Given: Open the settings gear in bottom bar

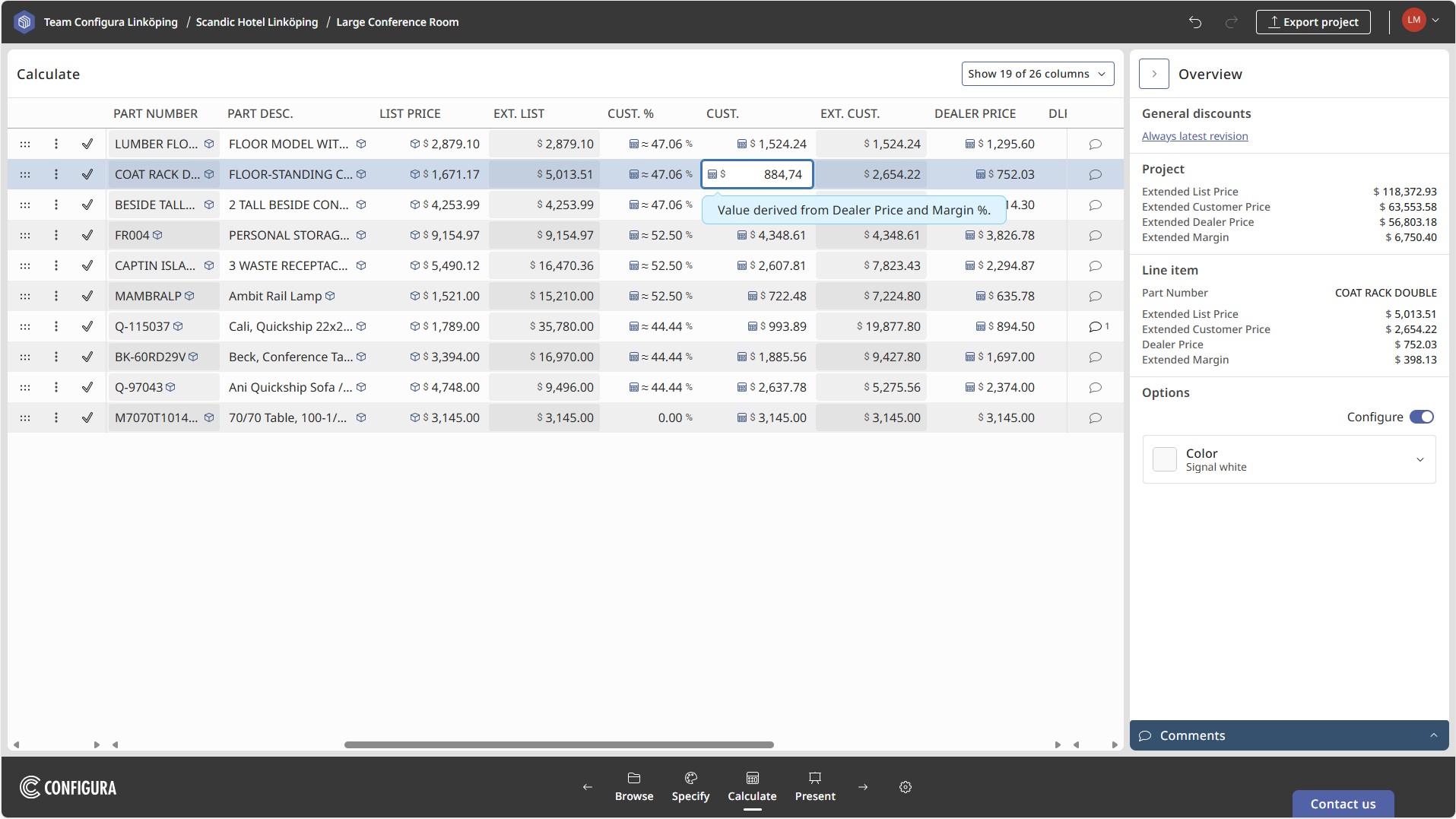Looking at the screenshot, I should [906, 787].
